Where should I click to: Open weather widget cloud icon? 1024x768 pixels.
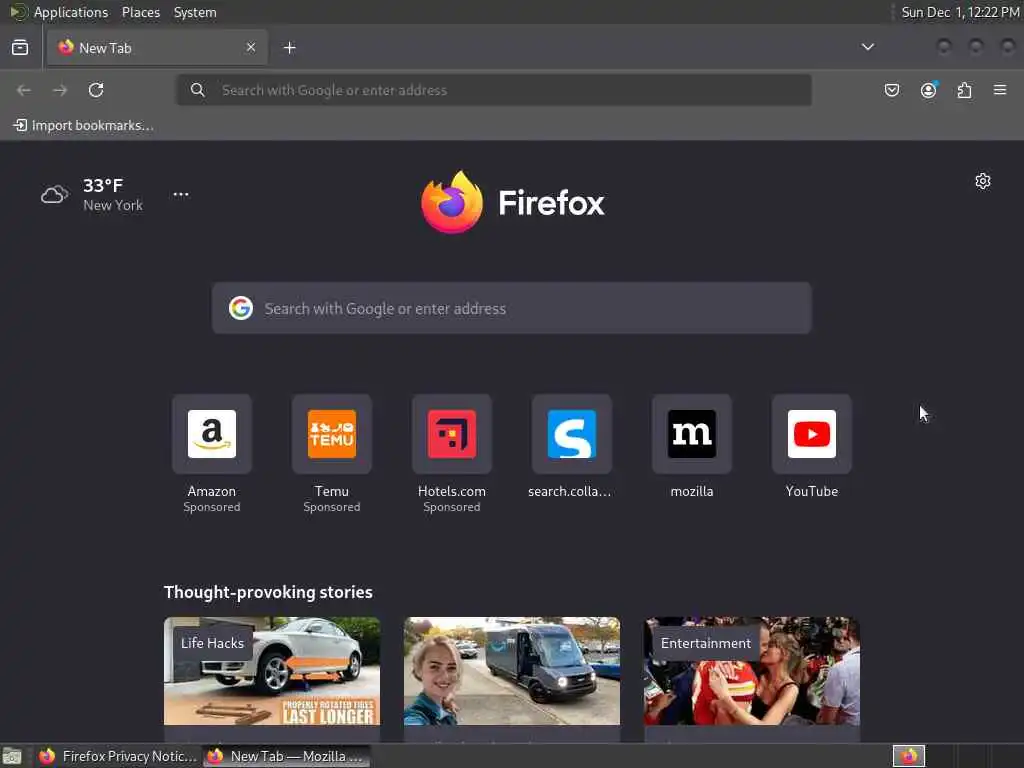pos(55,195)
